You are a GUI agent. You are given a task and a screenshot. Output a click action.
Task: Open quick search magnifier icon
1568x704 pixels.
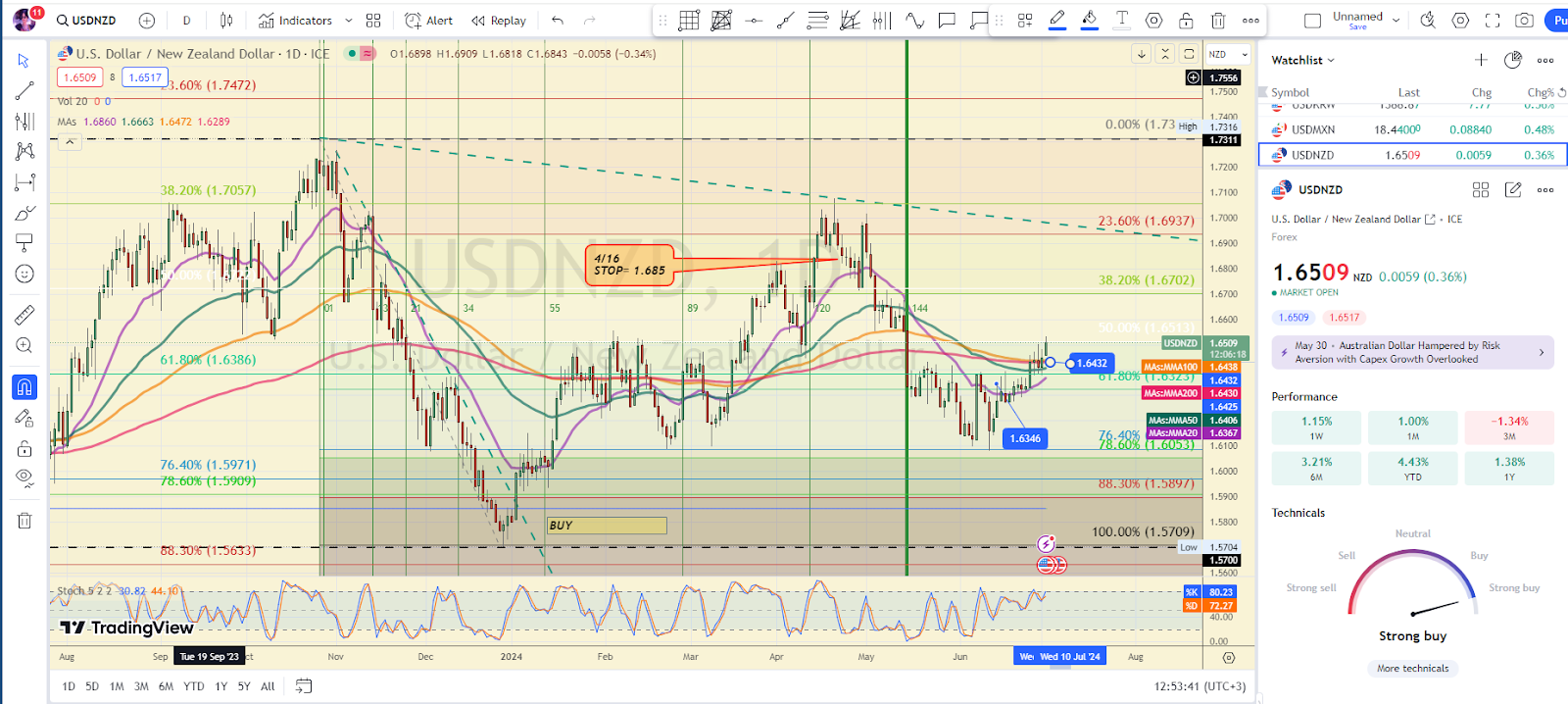click(x=1428, y=21)
